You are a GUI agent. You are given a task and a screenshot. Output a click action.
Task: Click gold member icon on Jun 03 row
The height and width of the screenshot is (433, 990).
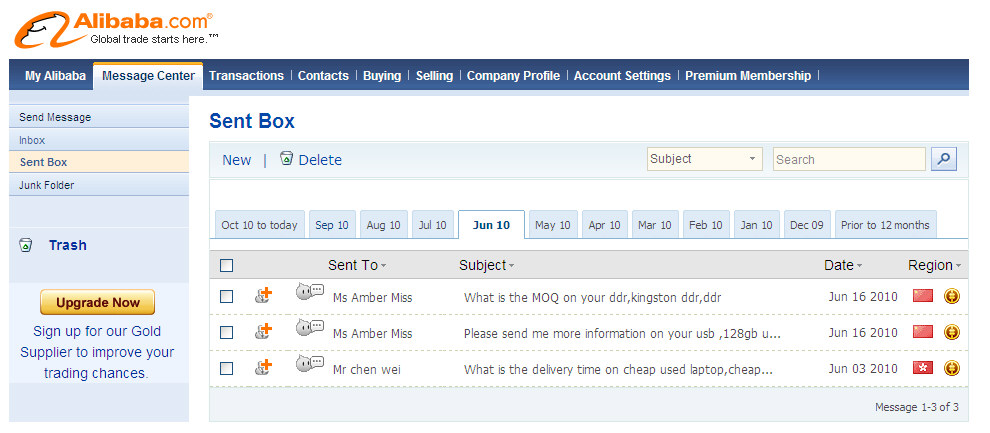coord(951,367)
